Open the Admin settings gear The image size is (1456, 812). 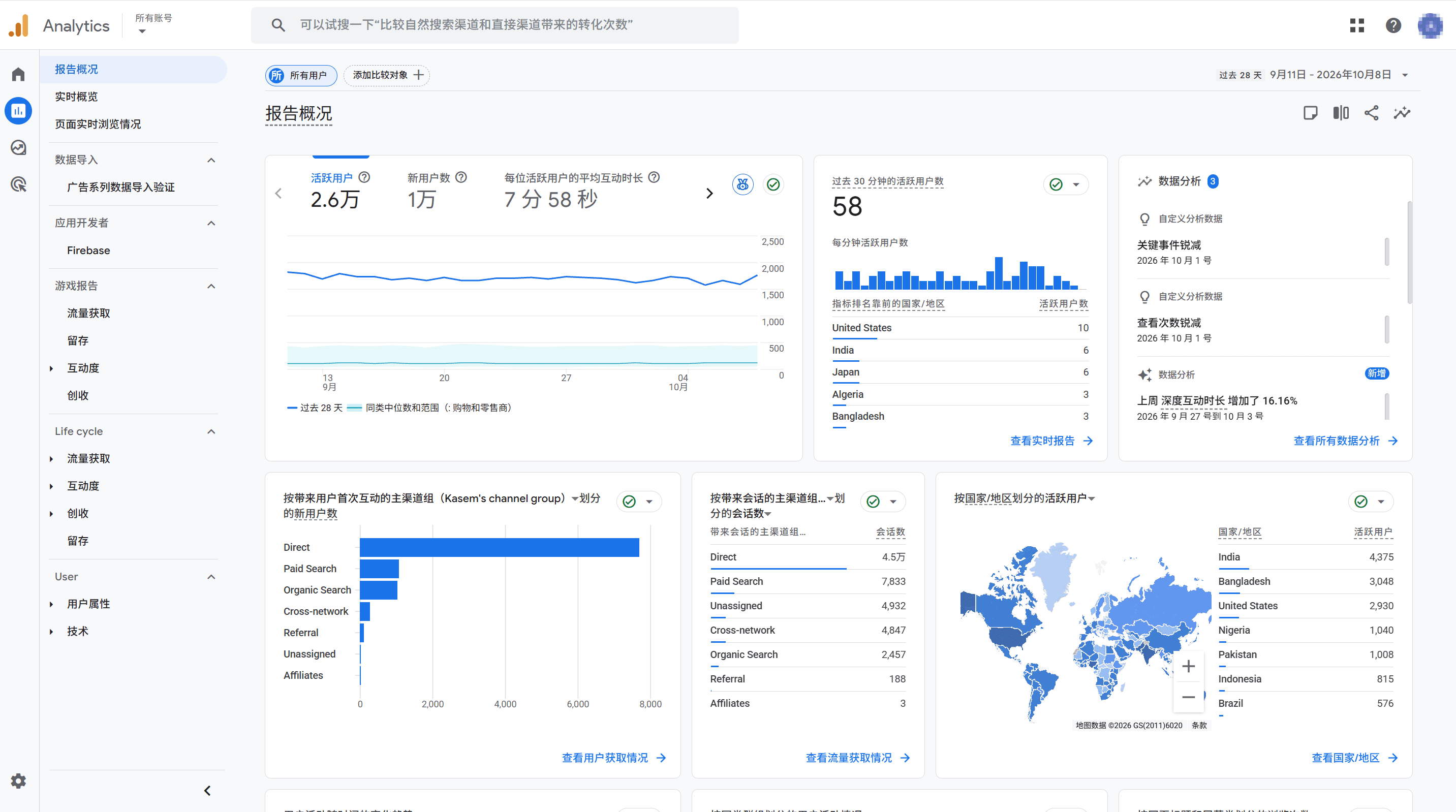[x=19, y=781]
